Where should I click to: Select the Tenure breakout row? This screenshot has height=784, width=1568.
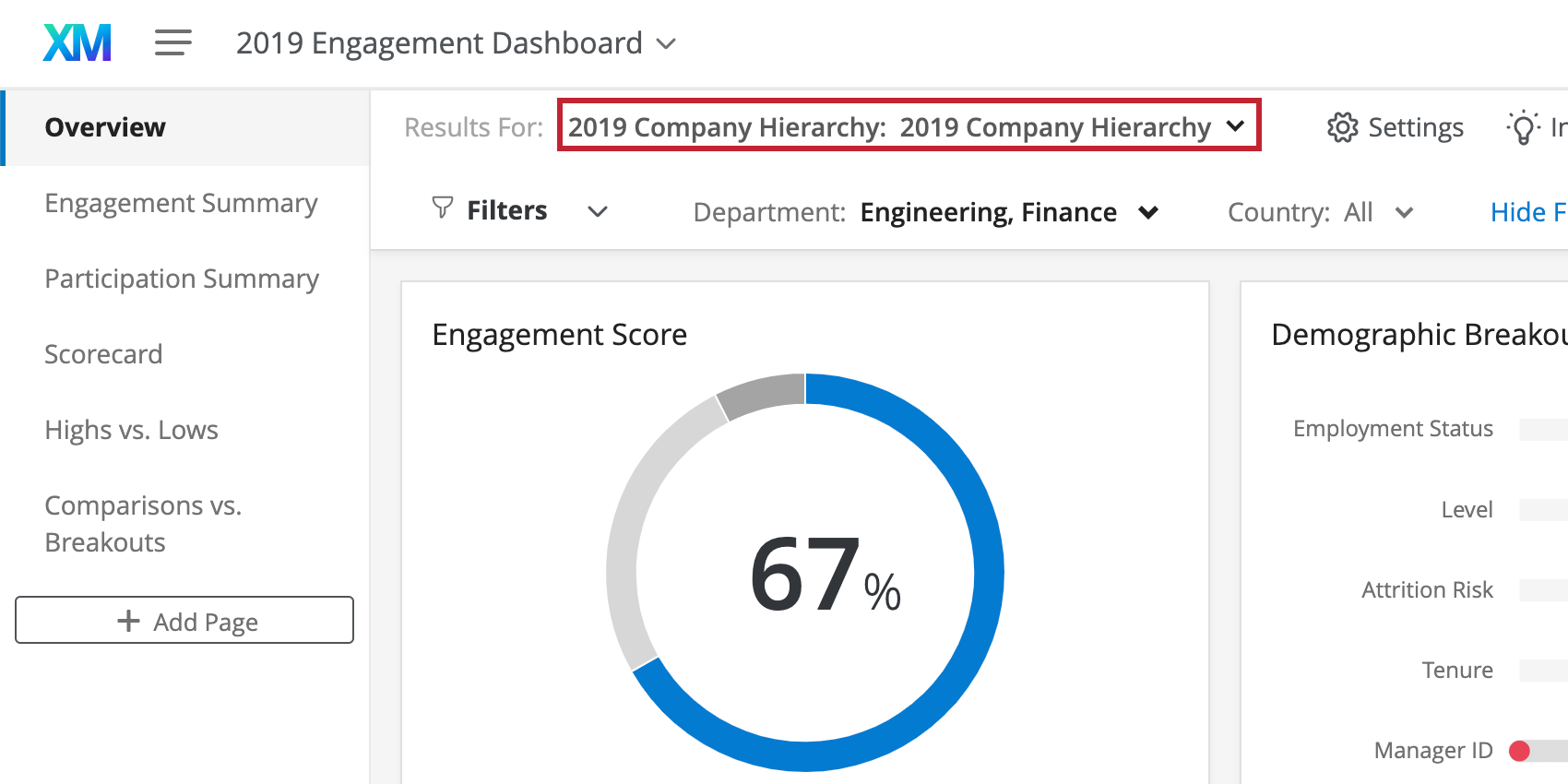[1494, 670]
